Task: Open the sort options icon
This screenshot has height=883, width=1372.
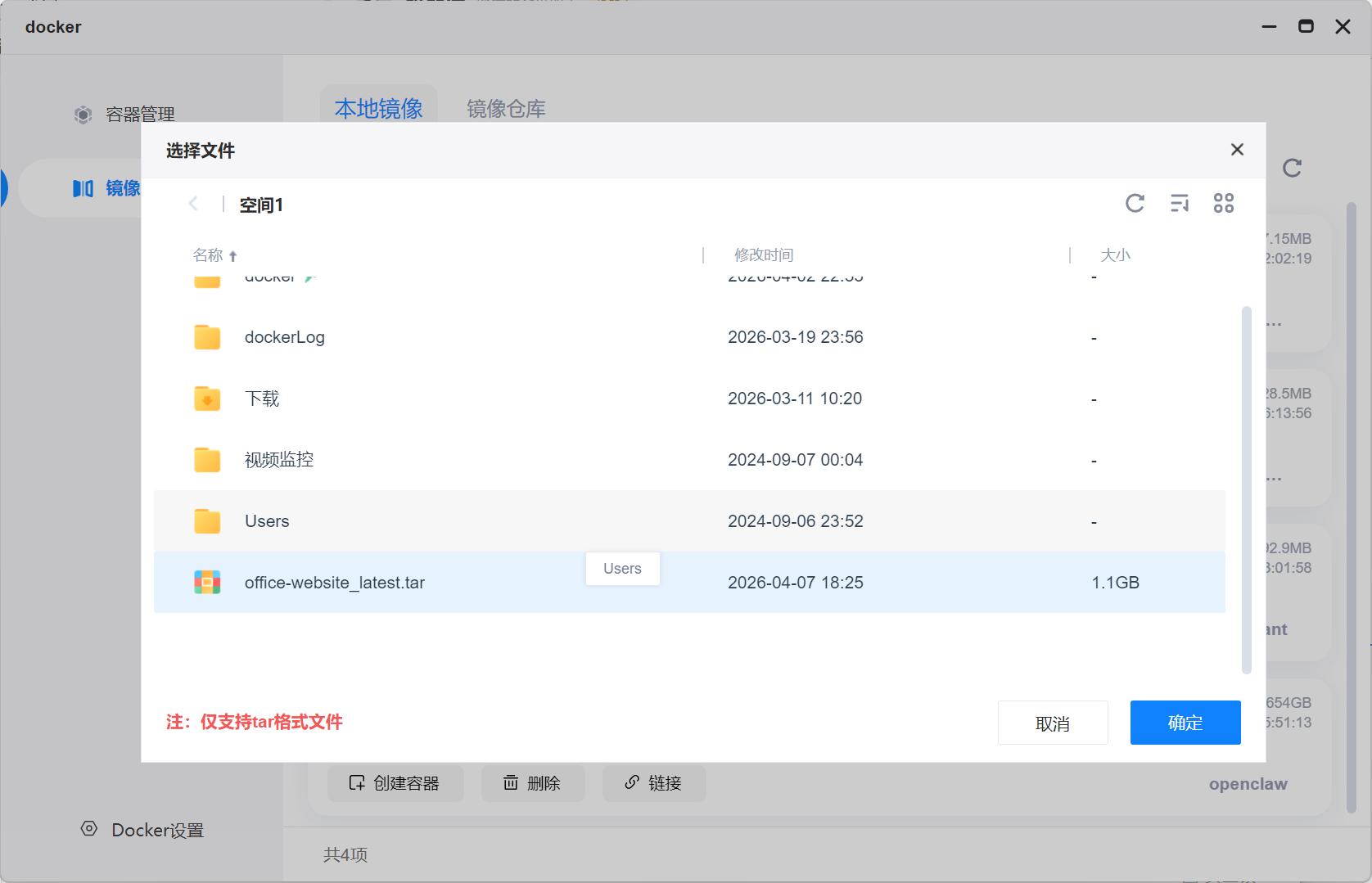Action: [1180, 204]
